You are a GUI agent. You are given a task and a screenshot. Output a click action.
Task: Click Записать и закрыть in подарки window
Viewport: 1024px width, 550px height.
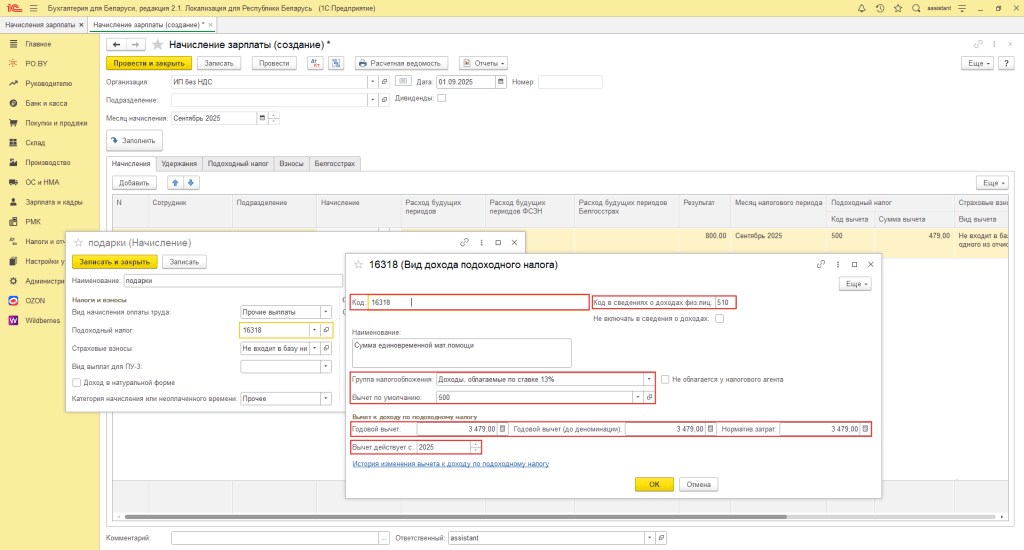(114, 262)
